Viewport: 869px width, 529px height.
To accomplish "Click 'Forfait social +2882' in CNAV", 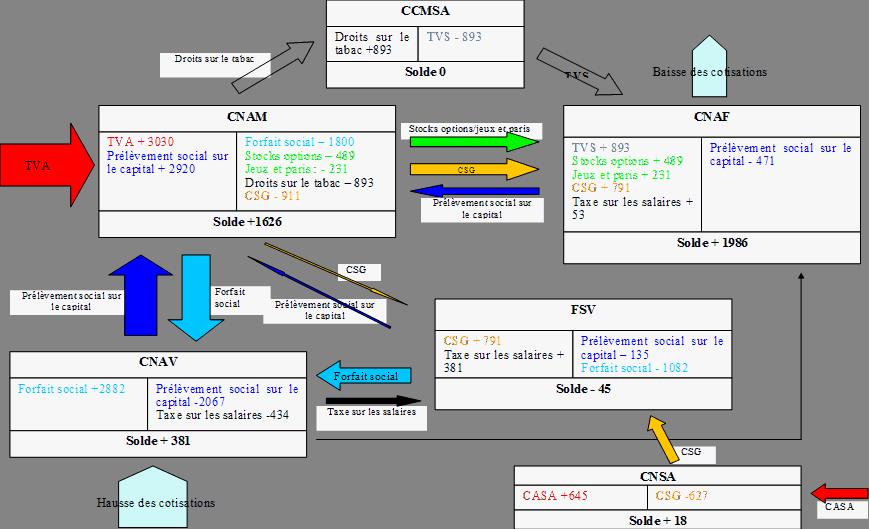I will (x=71, y=389).
